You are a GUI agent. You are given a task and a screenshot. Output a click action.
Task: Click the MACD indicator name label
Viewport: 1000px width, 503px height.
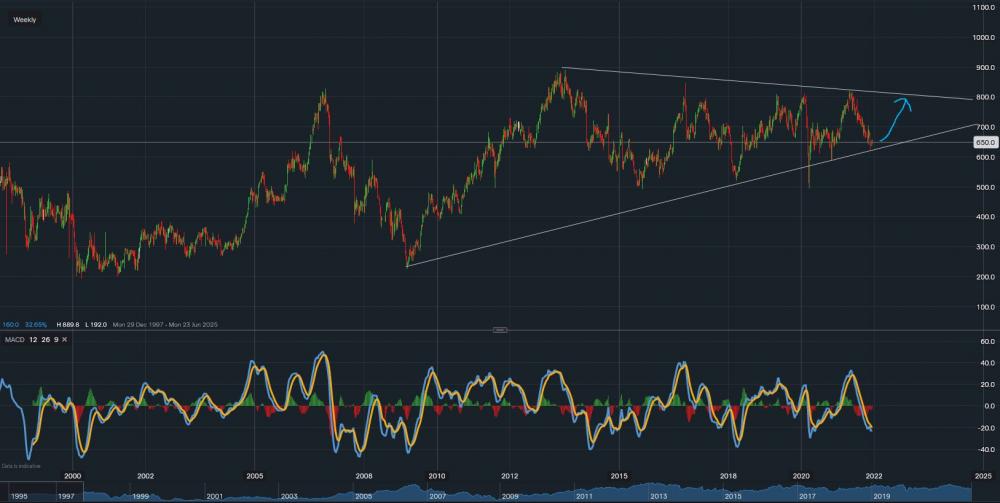pos(16,340)
